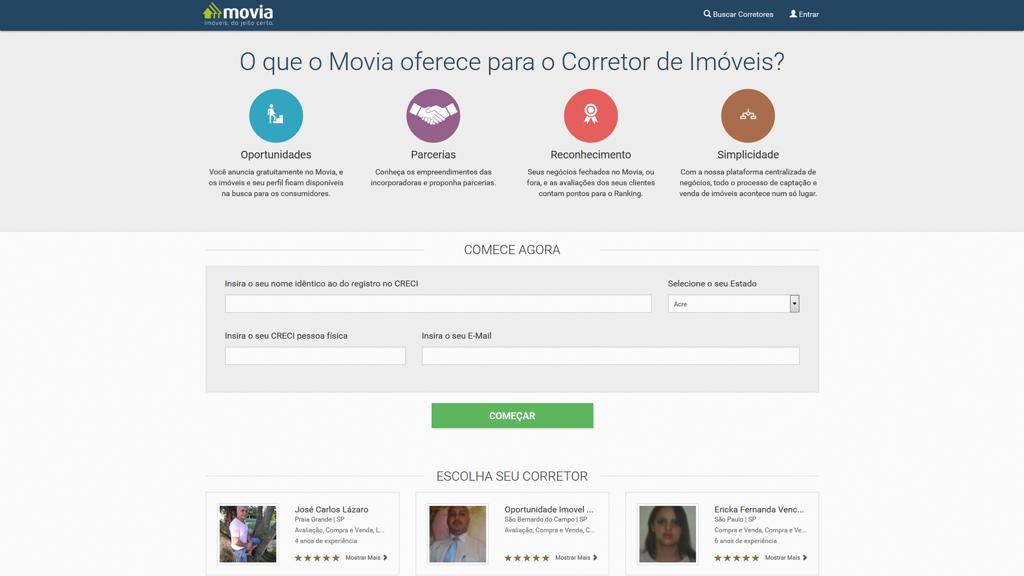This screenshot has height=576, width=1024.
Task: Click the blue Oportunidades circle icon
Action: (x=276, y=116)
